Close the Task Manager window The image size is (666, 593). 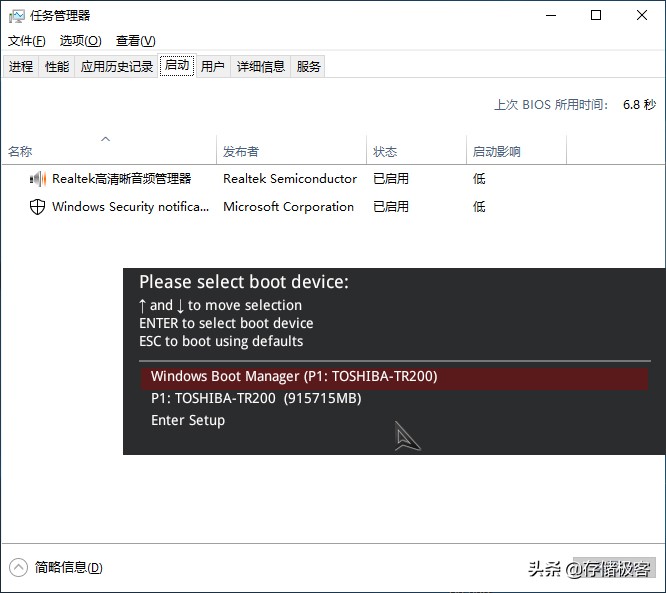click(642, 16)
